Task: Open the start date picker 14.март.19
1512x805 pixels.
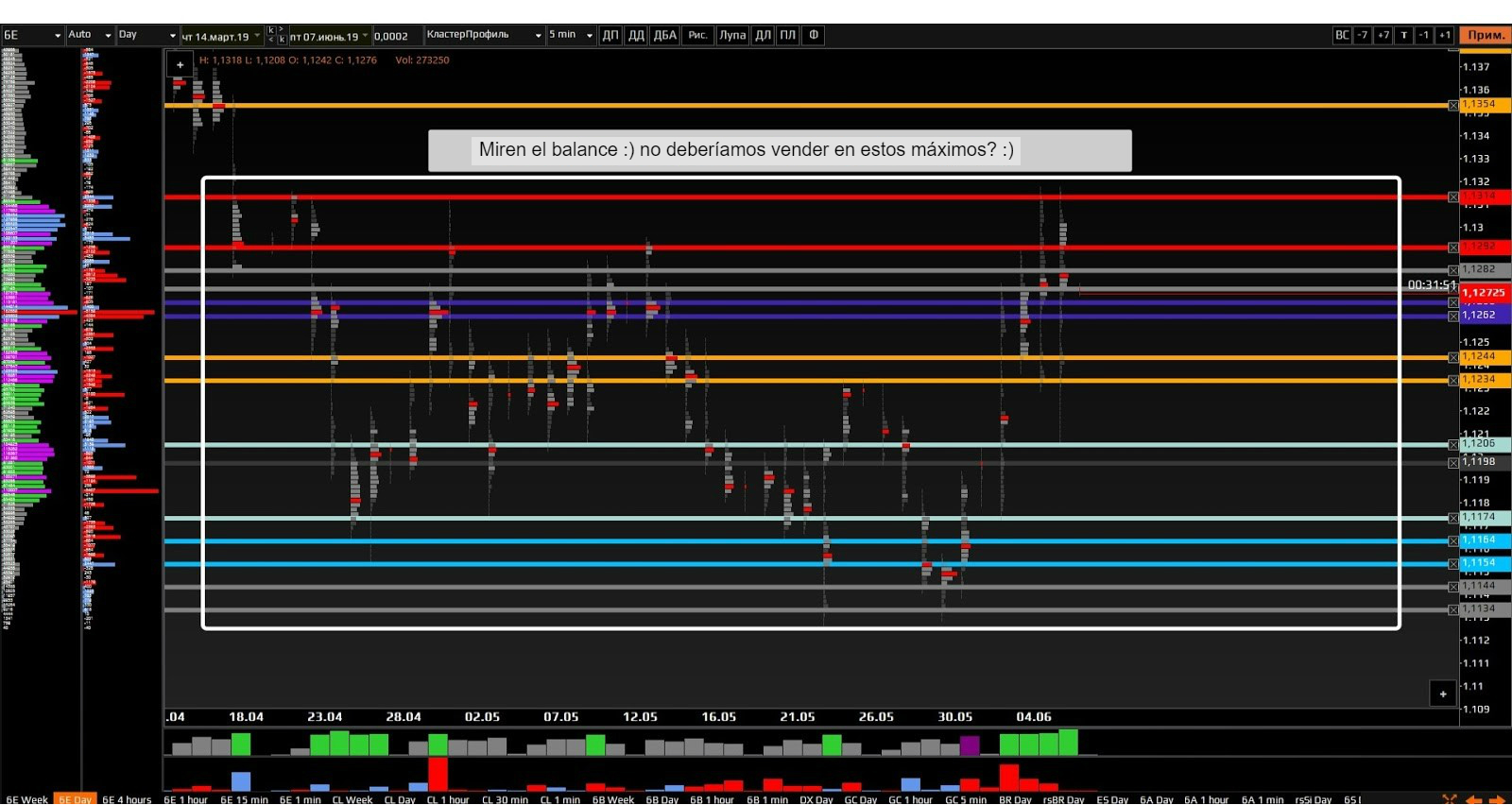Action: [222, 37]
